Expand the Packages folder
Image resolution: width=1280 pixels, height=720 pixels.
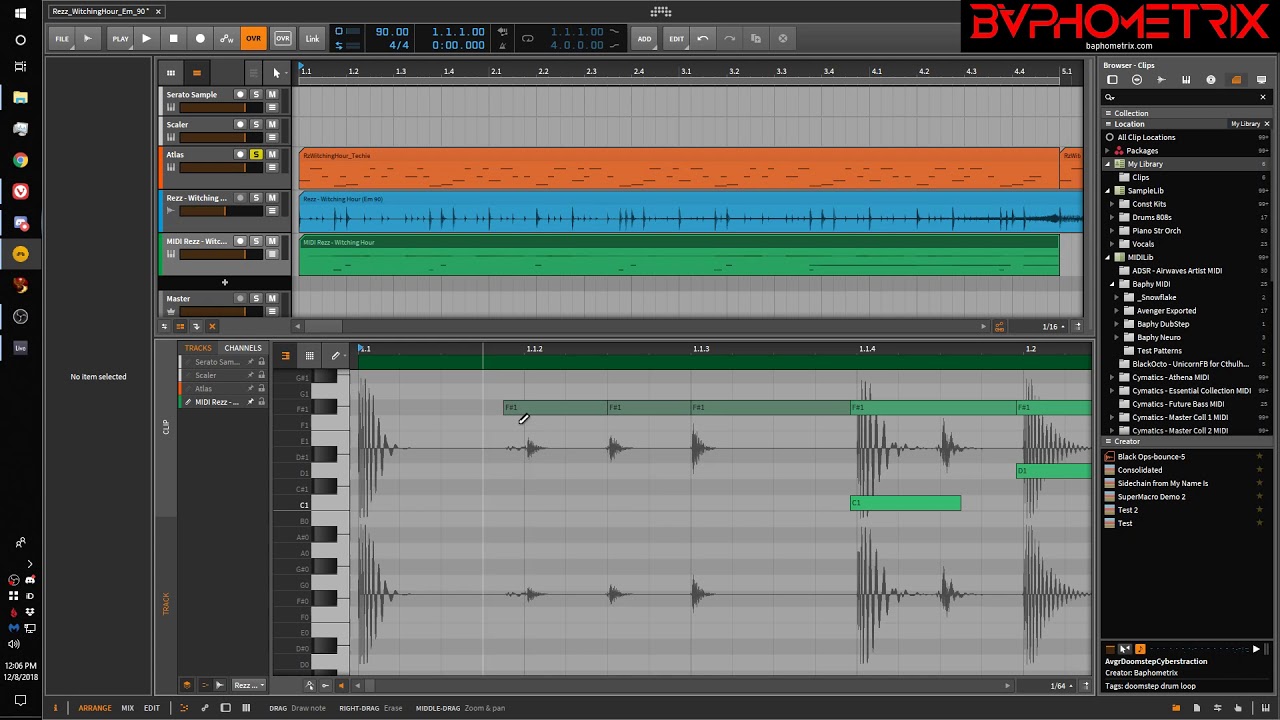pos(1108,151)
